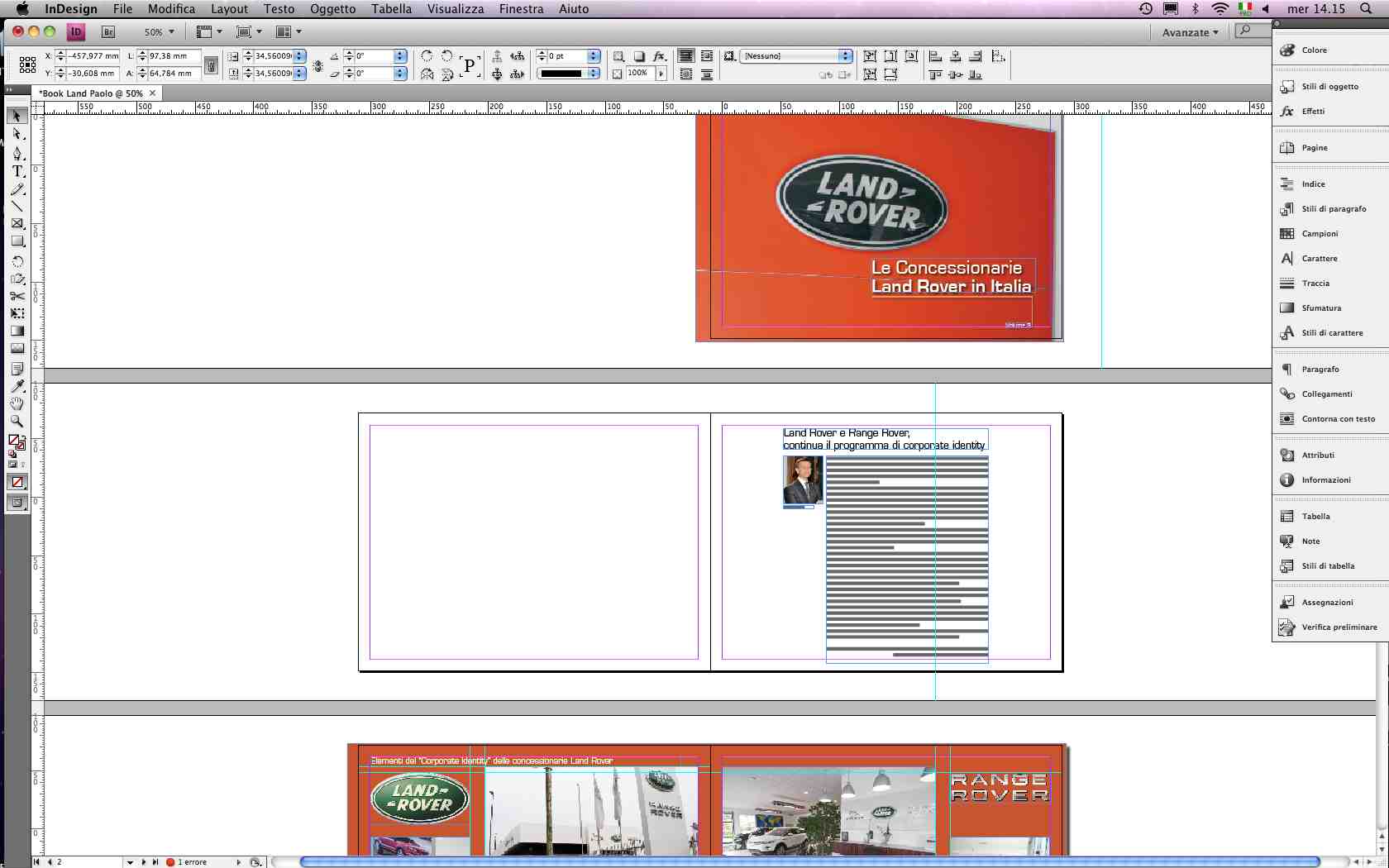This screenshot has height=868, width=1389.
Task: Click the X position field
Action: click(x=93, y=56)
